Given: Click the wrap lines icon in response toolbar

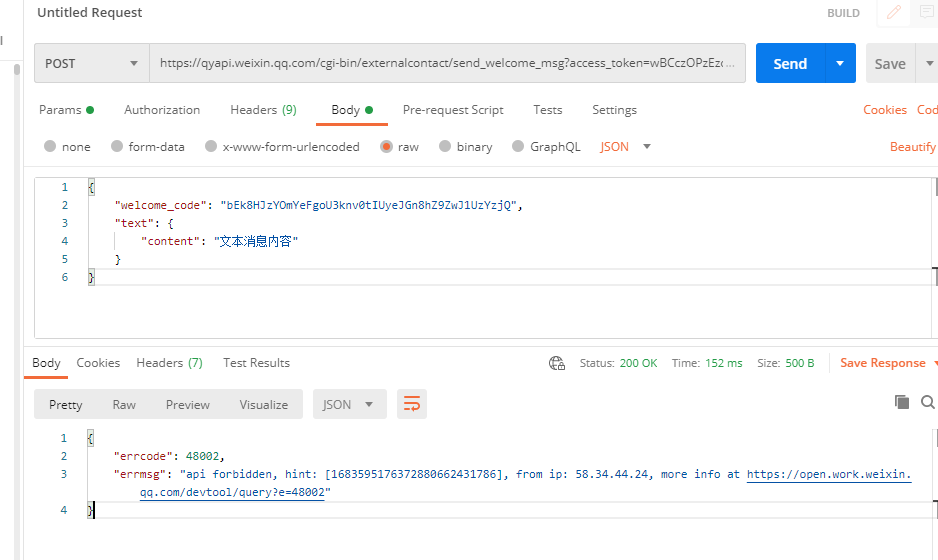Looking at the screenshot, I should coord(412,404).
